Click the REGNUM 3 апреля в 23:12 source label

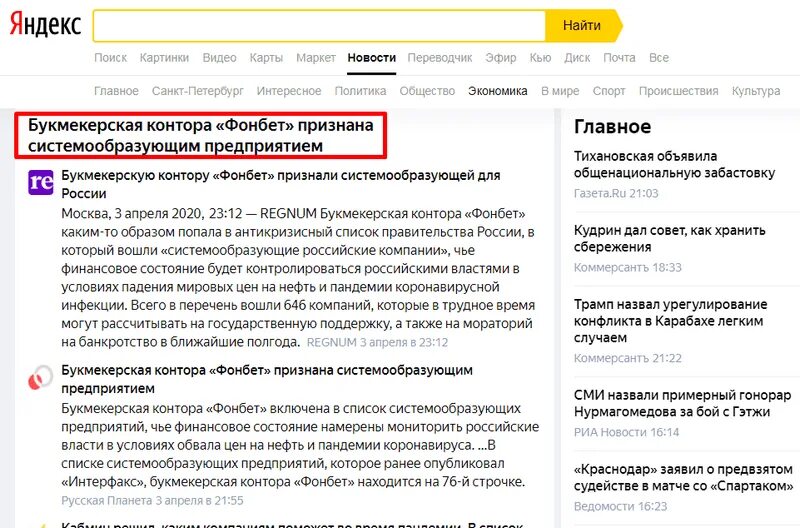(x=377, y=342)
